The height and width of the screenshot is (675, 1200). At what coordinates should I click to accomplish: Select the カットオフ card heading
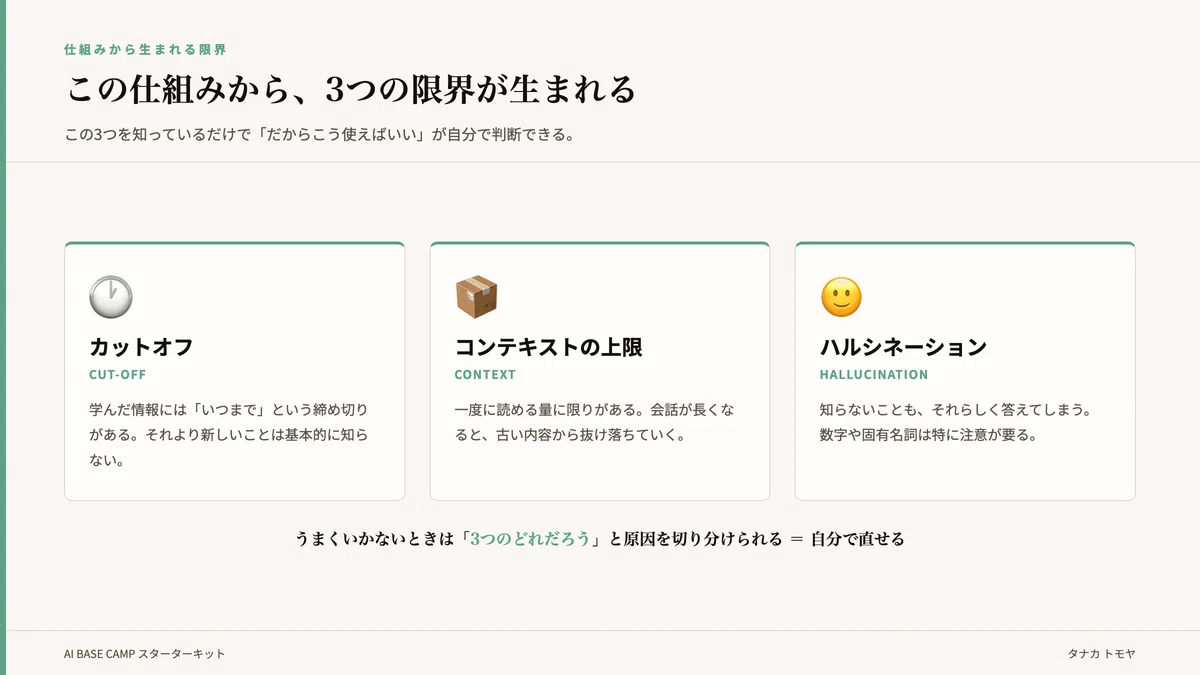[x=141, y=347]
